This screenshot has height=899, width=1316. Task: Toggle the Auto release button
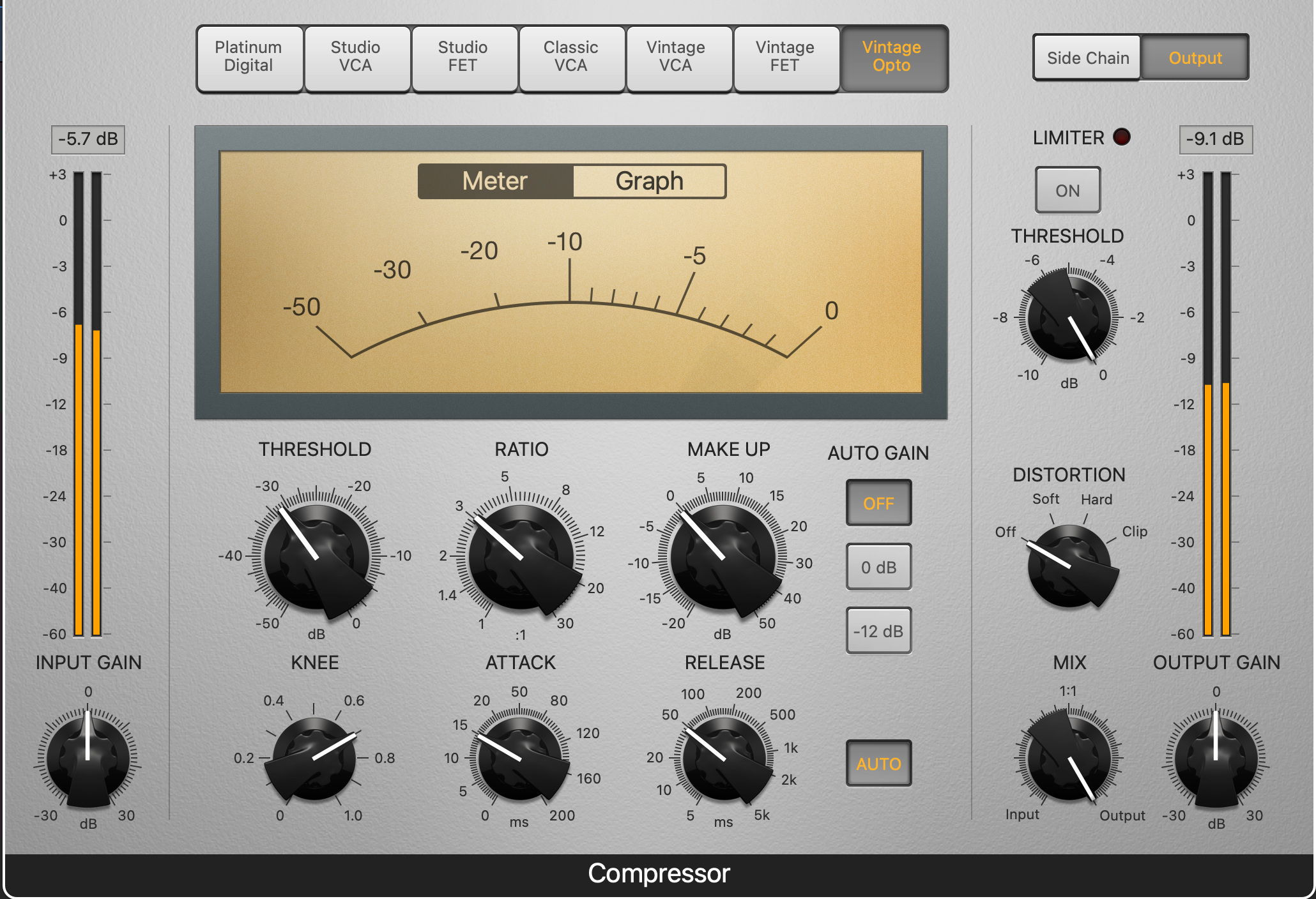point(878,764)
